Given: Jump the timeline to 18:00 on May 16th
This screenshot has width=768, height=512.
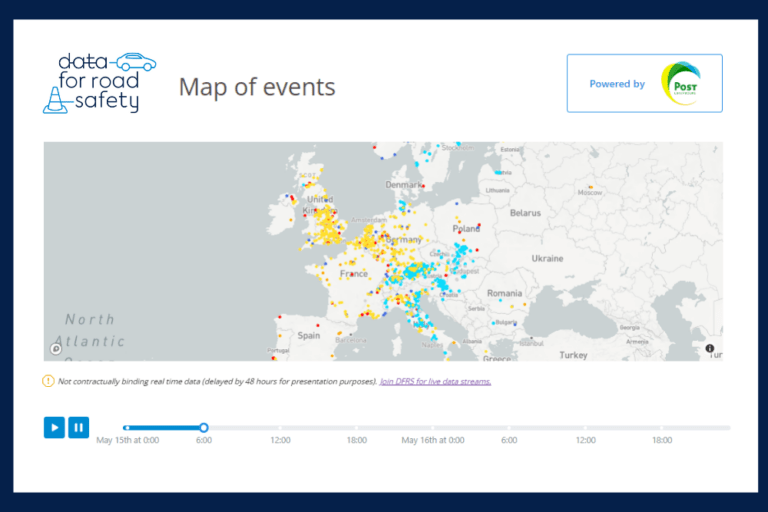Looking at the screenshot, I should coord(662,428).
